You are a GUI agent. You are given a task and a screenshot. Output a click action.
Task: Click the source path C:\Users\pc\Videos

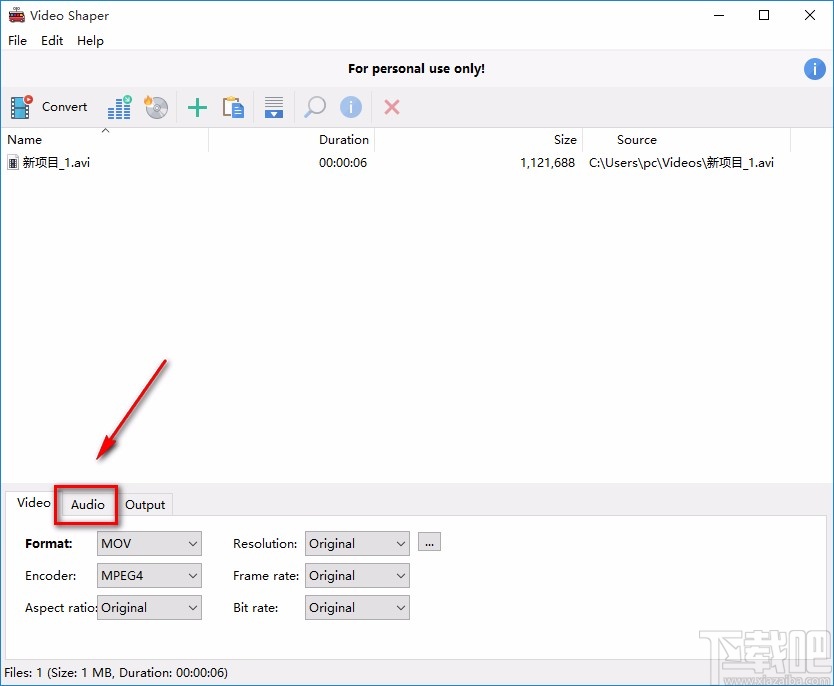pos(681,162)
